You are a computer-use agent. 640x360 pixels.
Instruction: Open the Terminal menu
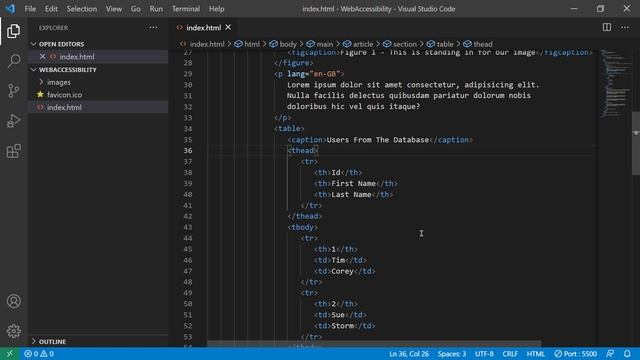pyautogui.click(x=186, y=9)
